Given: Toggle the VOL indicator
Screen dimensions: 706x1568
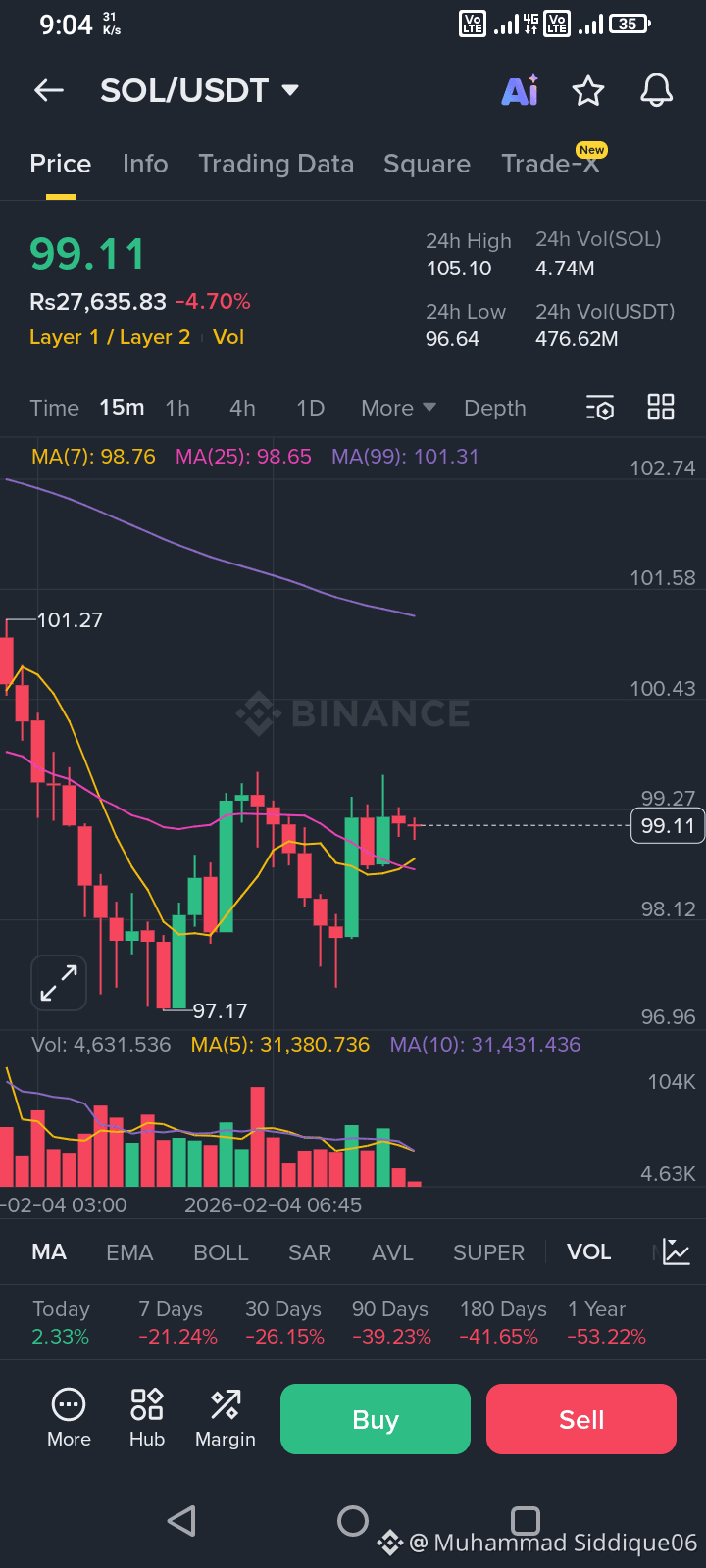Looking at the screenshot, I should [588, 1252].
